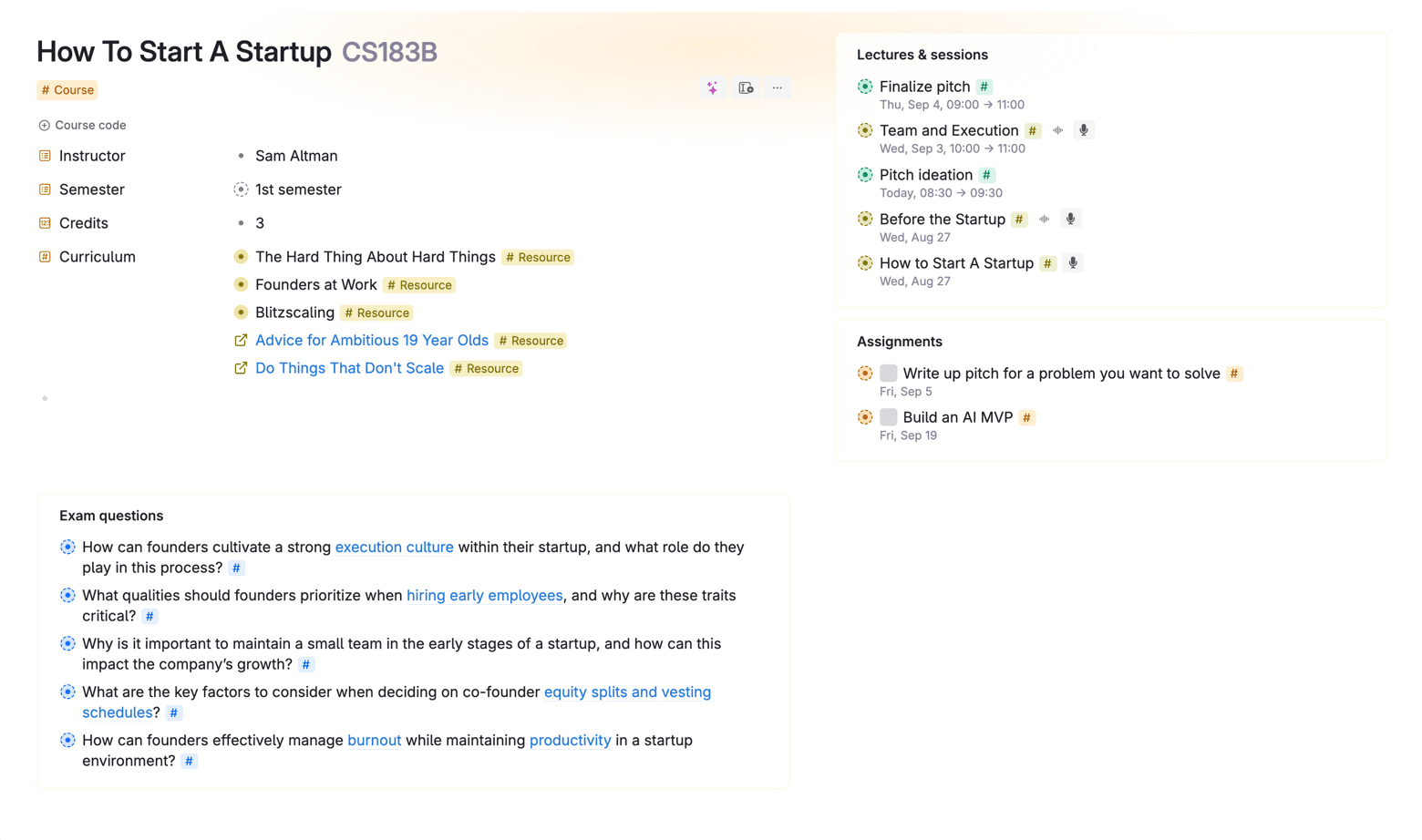Click the external link icon beside Do Things

[241, 368]
